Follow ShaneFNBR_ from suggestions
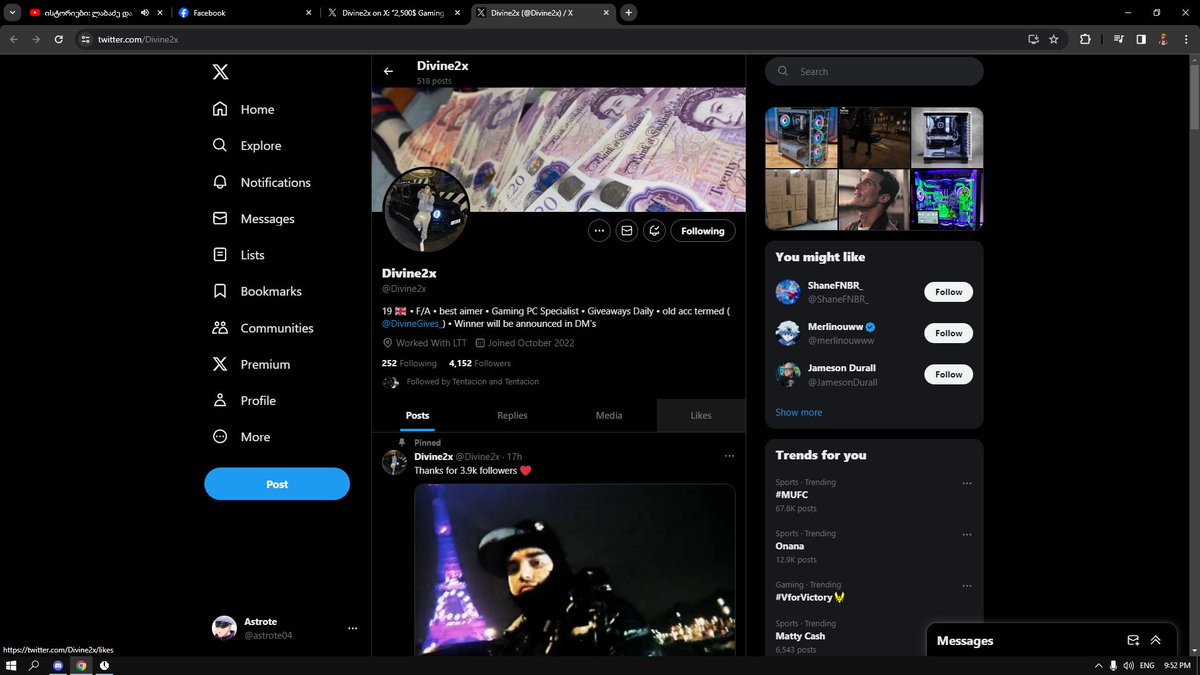1200x675 pixels. pyautogui.click(x=948, y=292)
